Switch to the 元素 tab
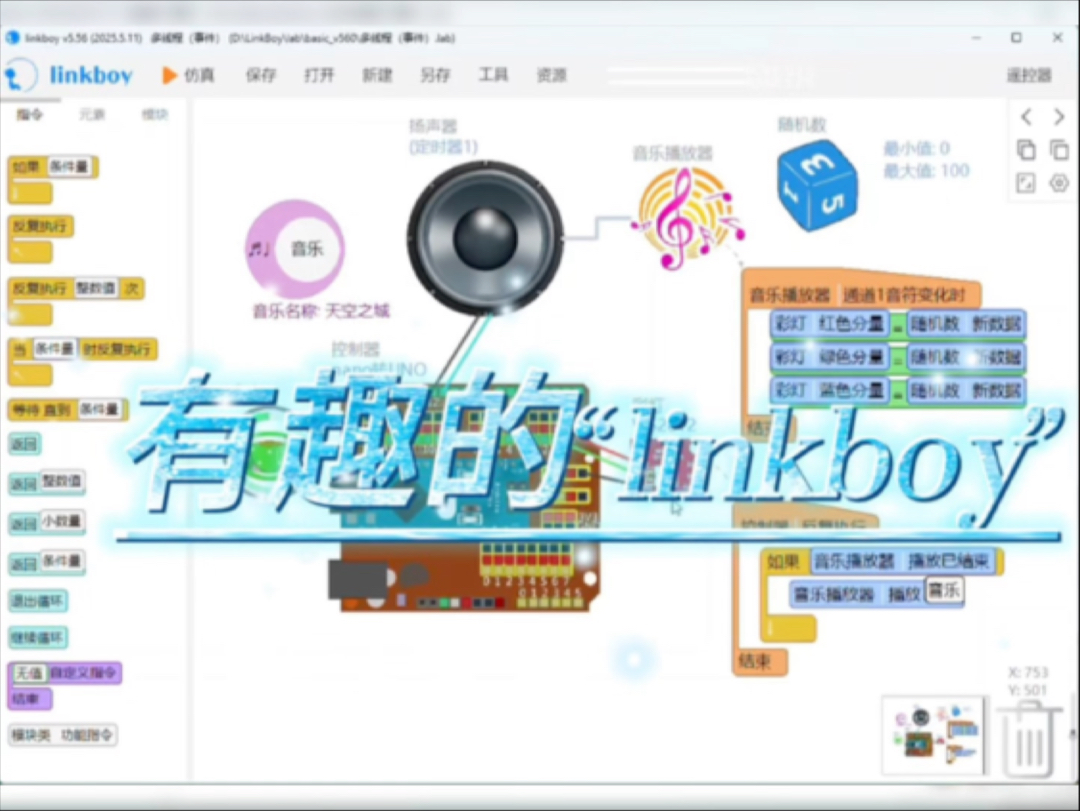The image size is (1080, 811). pos(92,114)
